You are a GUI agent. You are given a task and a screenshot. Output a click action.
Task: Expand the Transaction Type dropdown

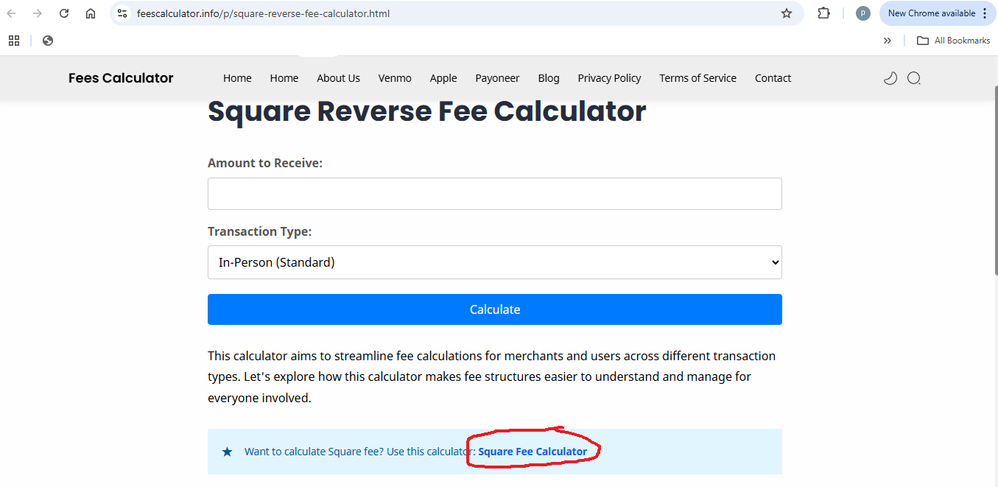(494, 262)
